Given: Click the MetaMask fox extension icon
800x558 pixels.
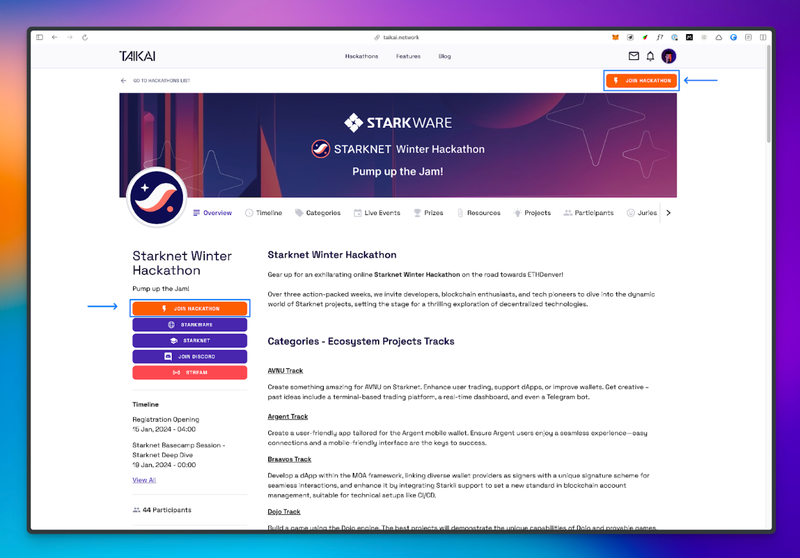Looking at the screenshot, I should 615,37.
